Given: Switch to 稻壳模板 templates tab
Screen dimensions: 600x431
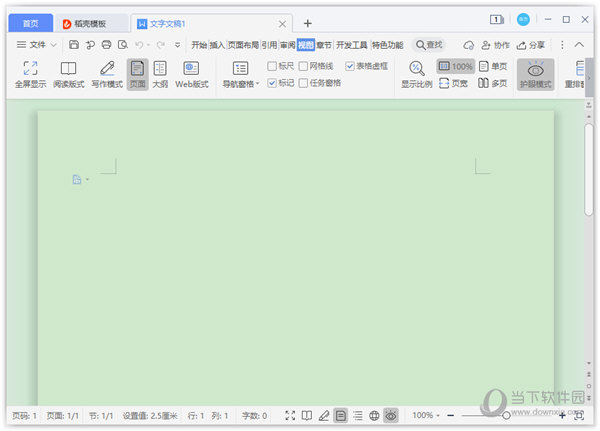Looking at the screenshot, I should [91, 24].
